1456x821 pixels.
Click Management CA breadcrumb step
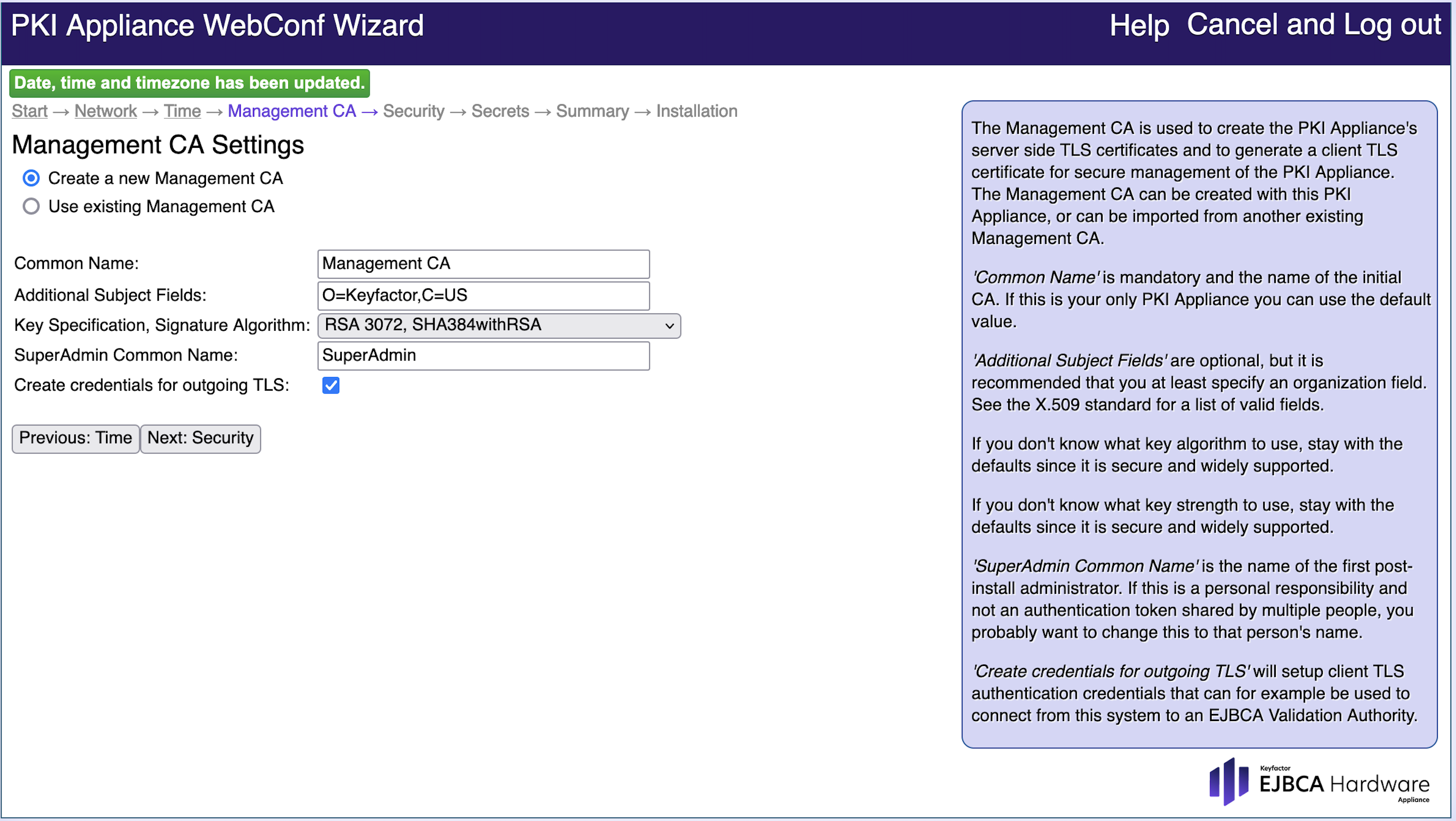(292, 112)
